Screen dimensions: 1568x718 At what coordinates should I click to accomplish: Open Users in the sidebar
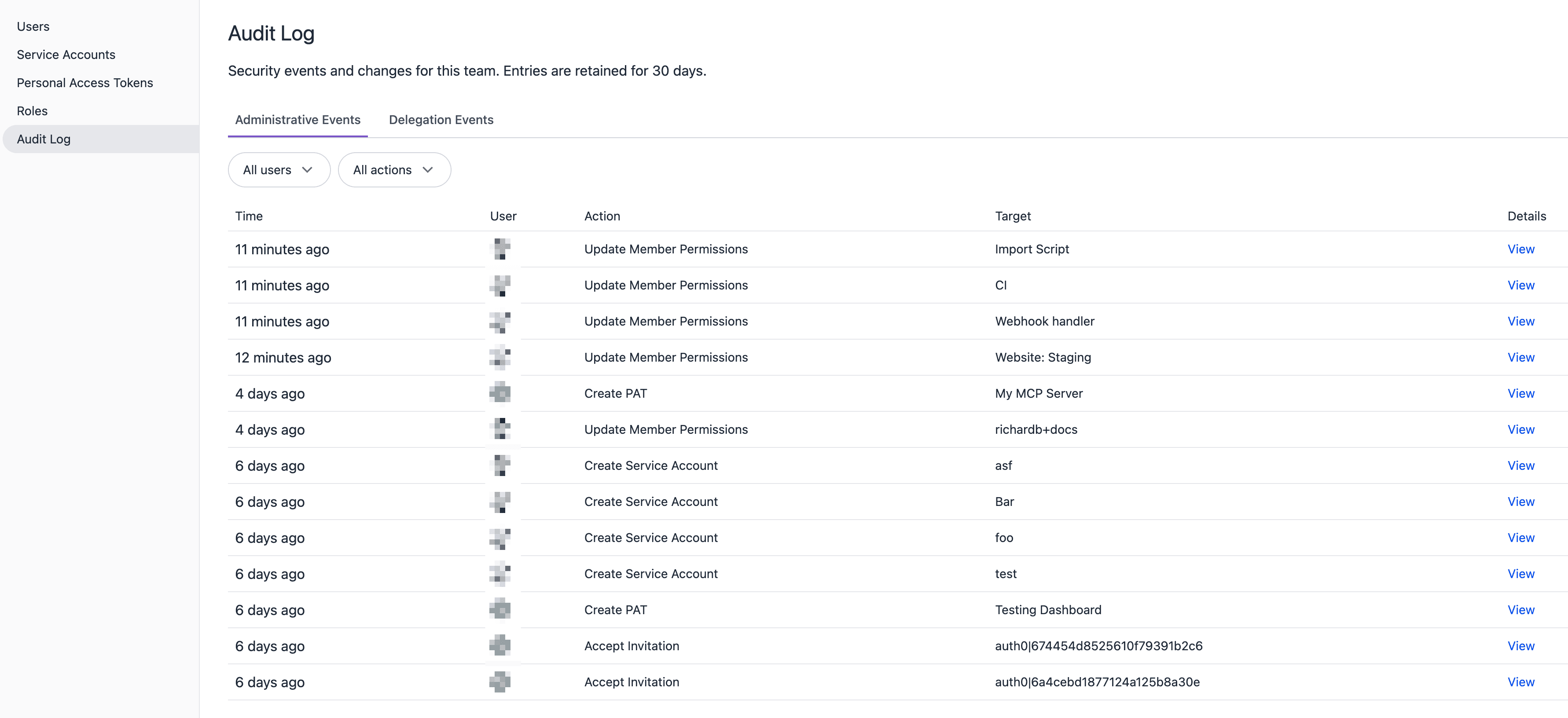(33, 27)
